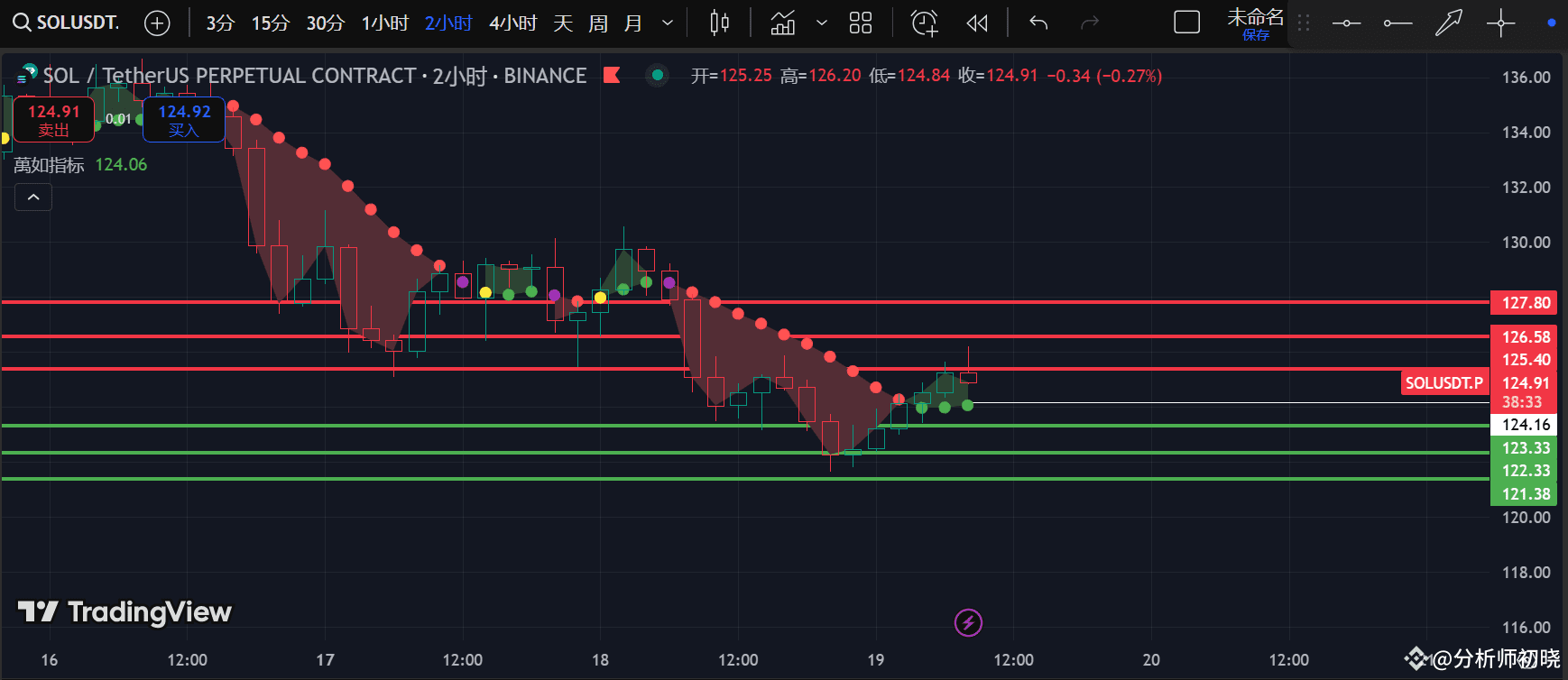Click the purple lightning icon on time axis
Screen dimensions: 1568x680
click(968, 622)
